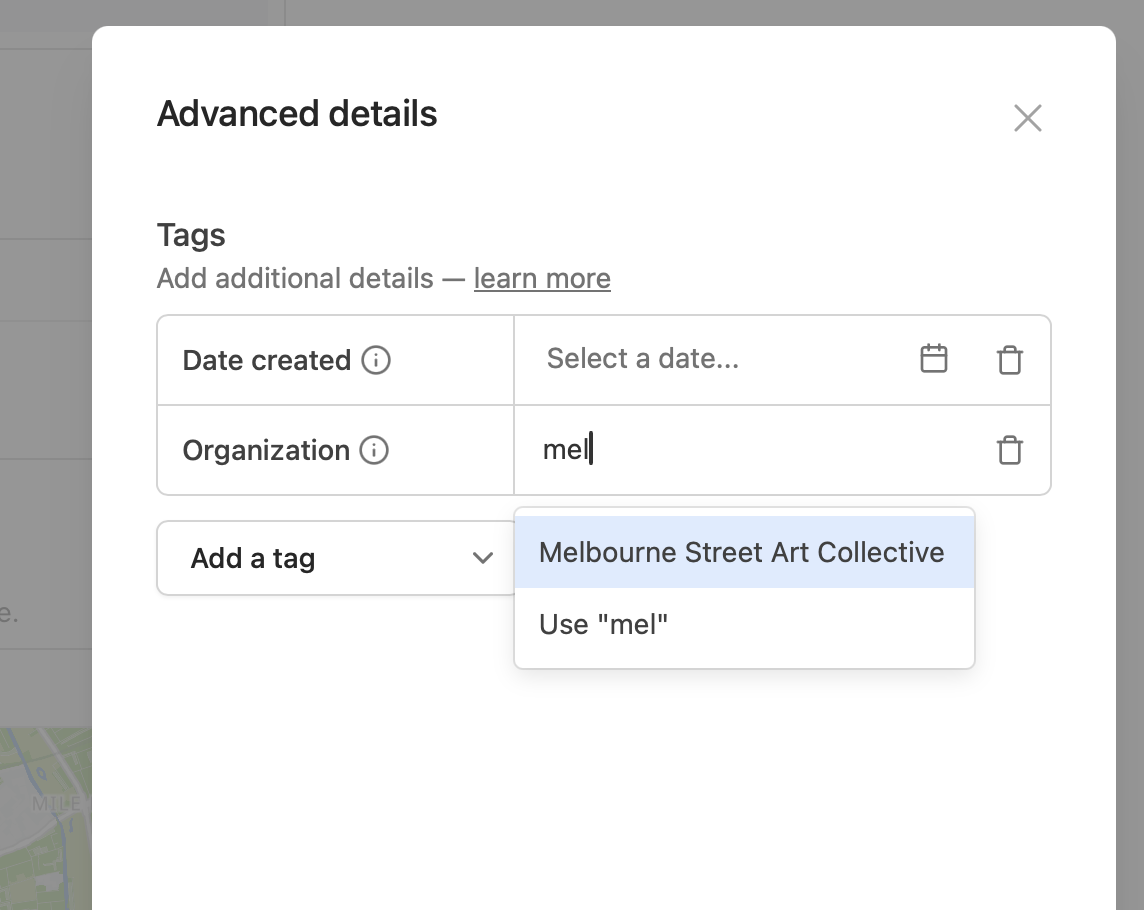Remove the Organization tag with trash icon
1144x910 pixels.
click(x=1010, y=450)
